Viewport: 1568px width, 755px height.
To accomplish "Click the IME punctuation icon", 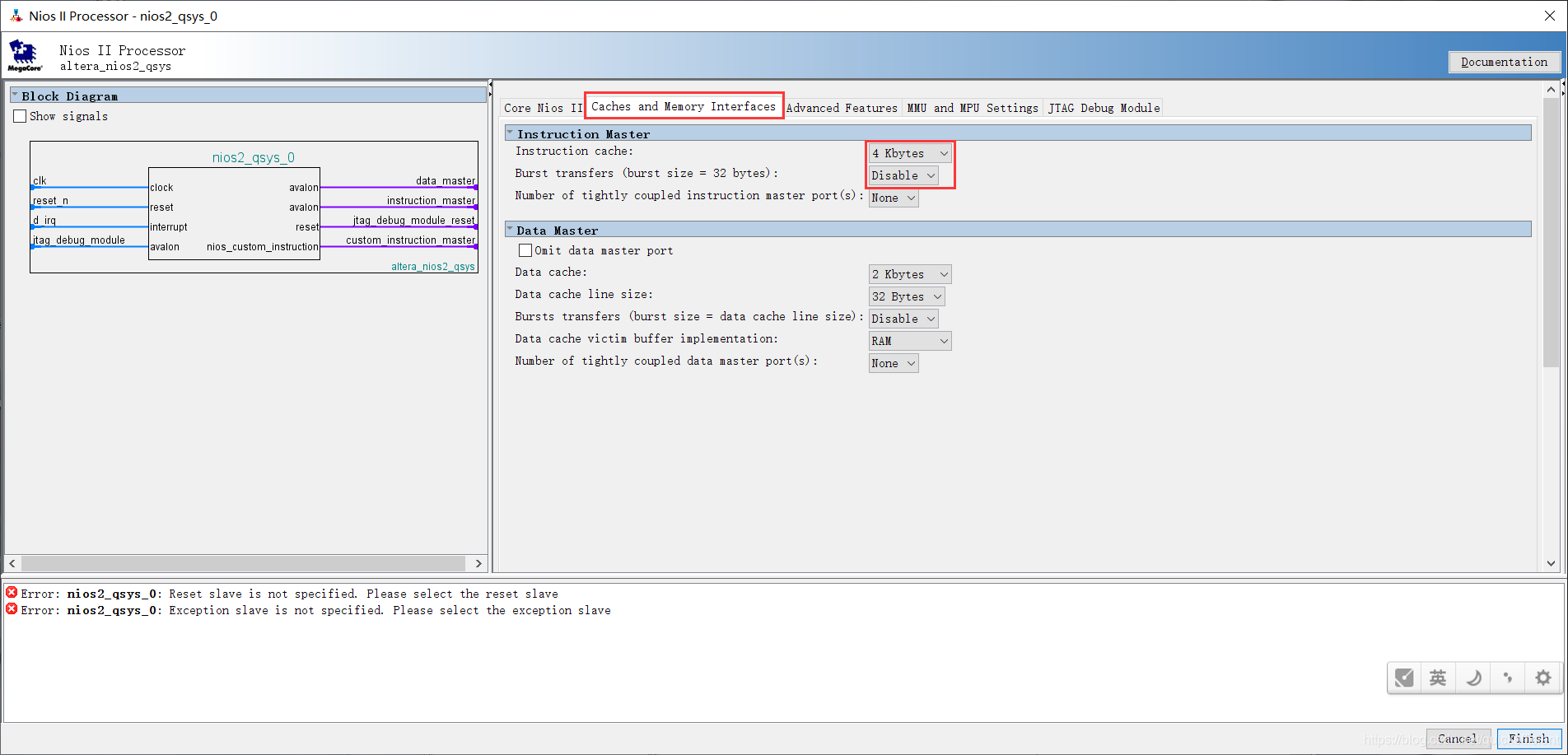I will pos(1508,678).
